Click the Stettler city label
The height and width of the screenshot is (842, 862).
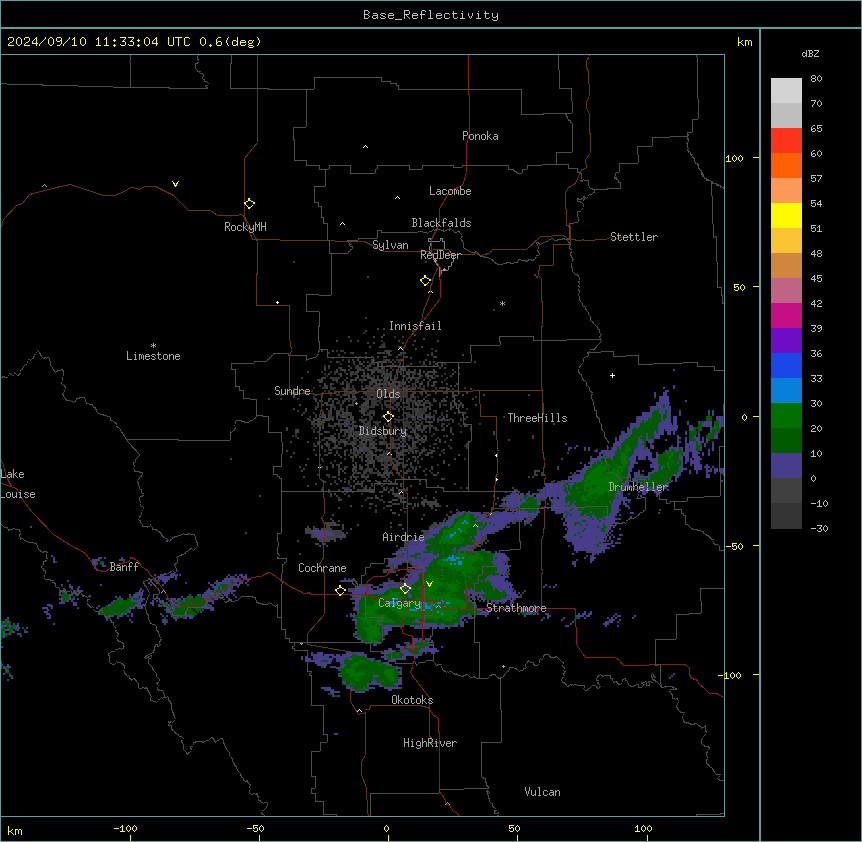click(x=634, y=237)
